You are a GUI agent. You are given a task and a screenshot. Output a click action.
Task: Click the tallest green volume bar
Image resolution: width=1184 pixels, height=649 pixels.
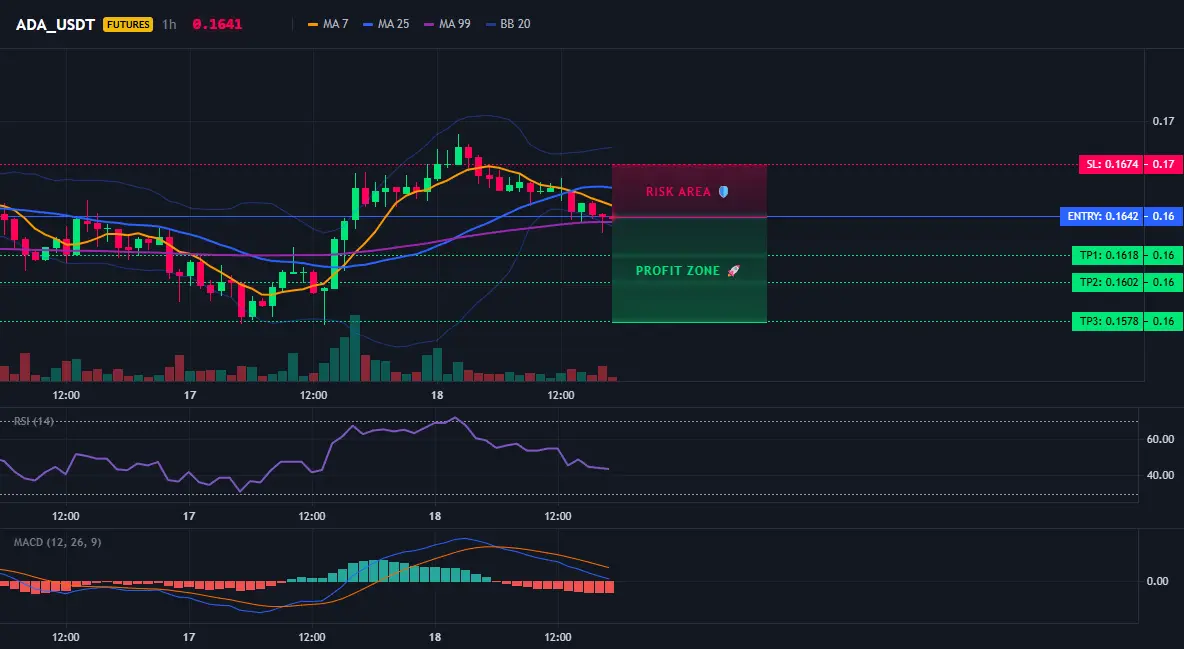pyautogui.click(x=355, y=348)
